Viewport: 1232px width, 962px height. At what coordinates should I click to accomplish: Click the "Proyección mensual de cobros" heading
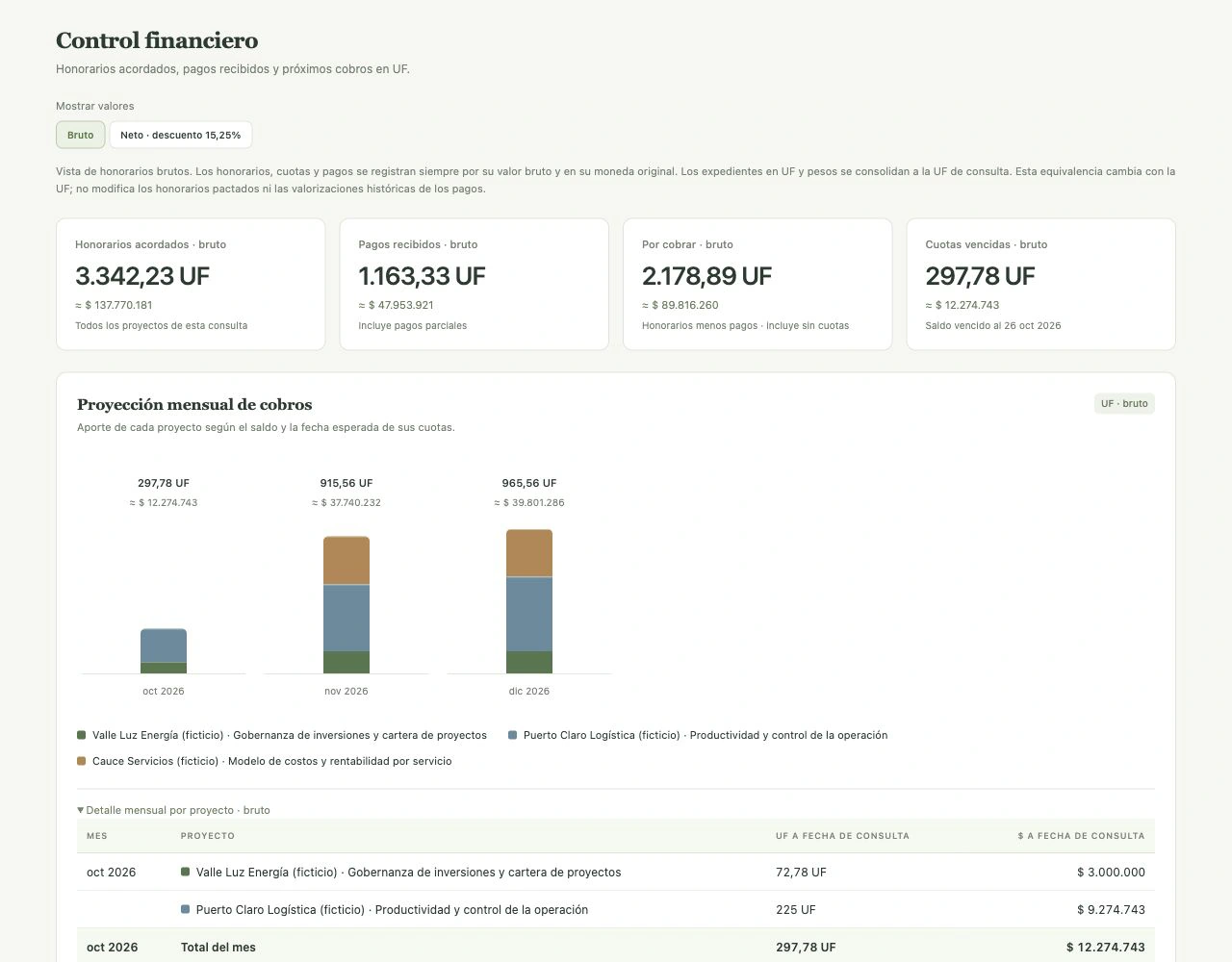194,404
